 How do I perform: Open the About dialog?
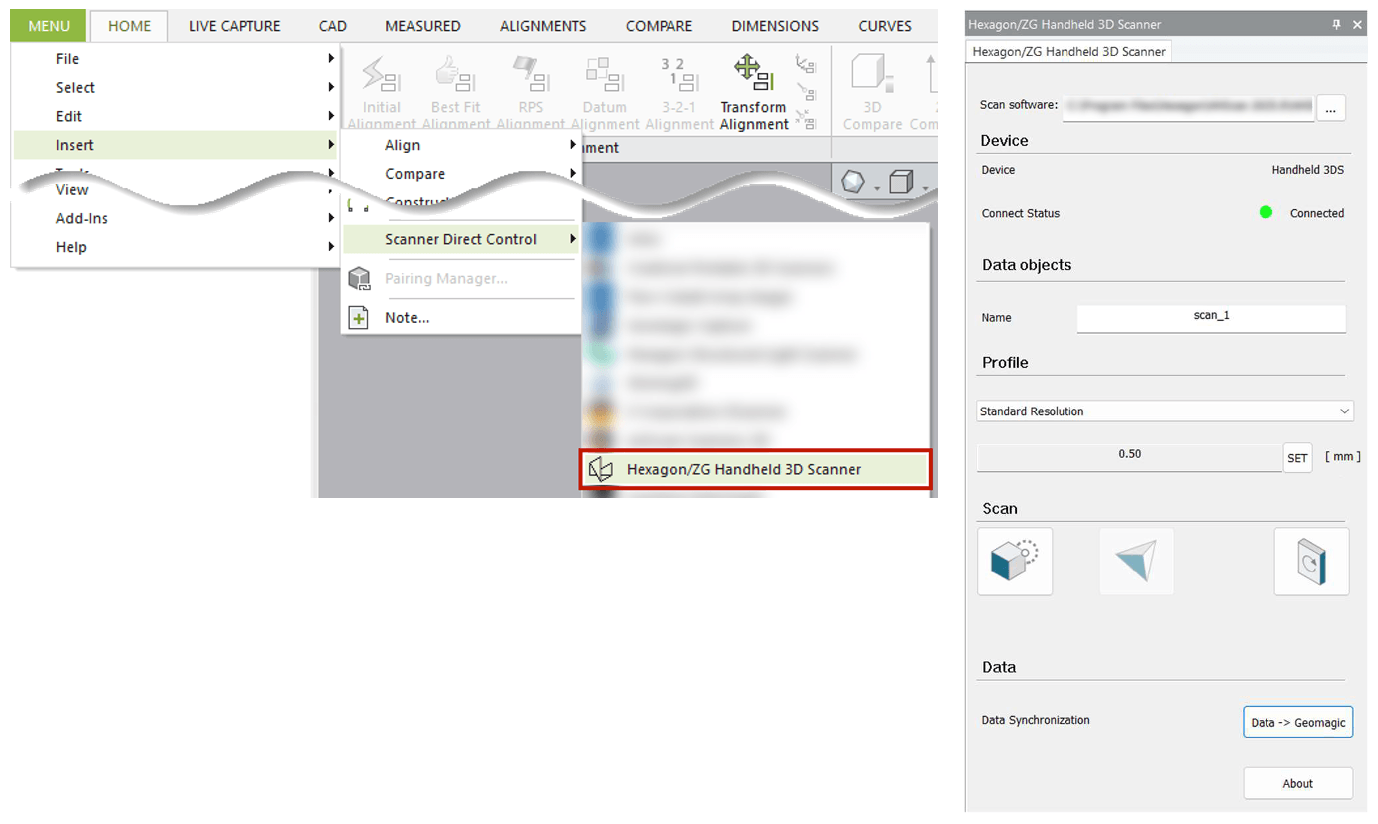point(1298,783)
